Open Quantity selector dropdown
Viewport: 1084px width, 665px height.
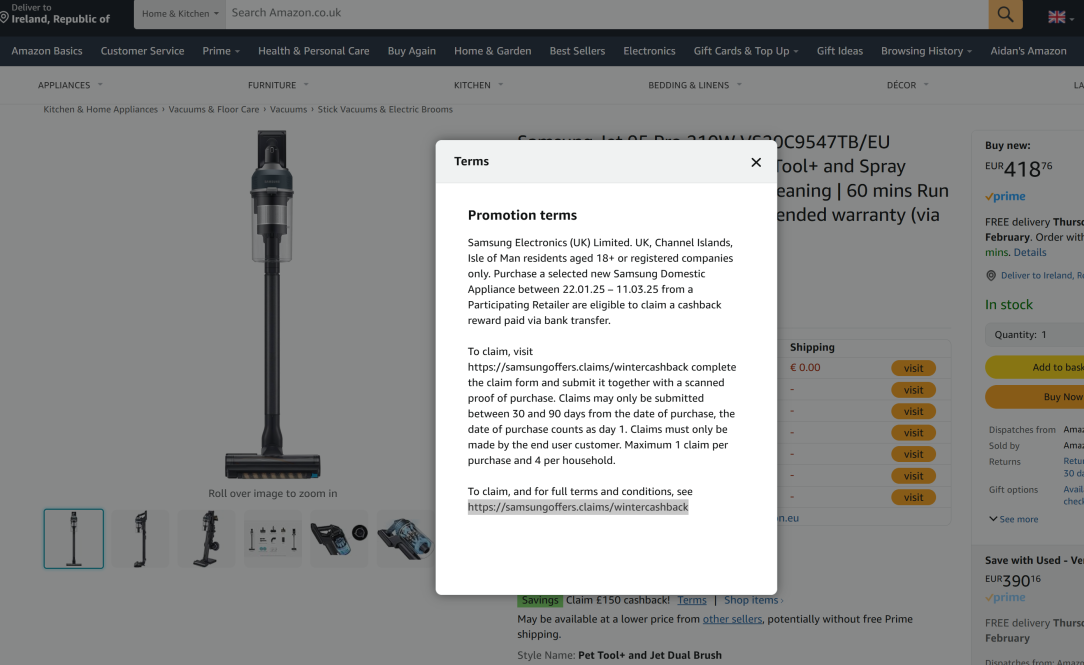(1034, 335)
